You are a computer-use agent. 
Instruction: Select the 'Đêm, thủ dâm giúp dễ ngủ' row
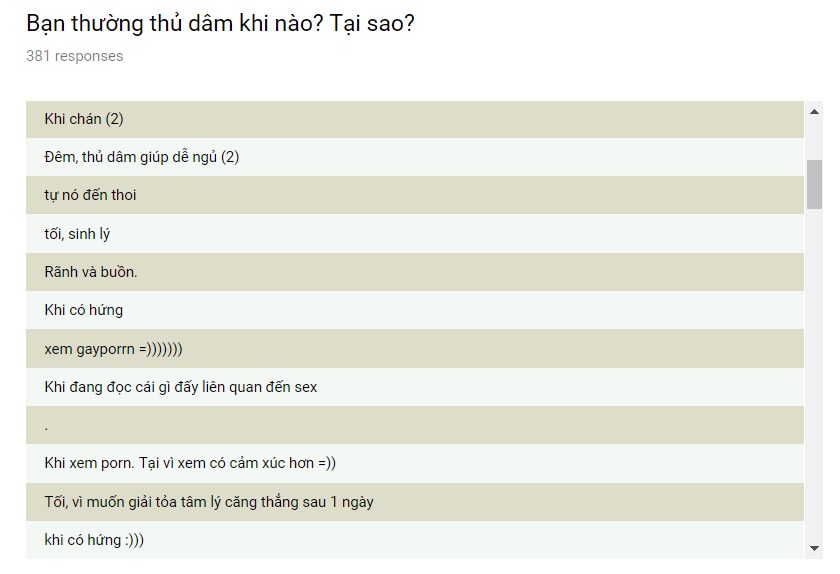415,157
